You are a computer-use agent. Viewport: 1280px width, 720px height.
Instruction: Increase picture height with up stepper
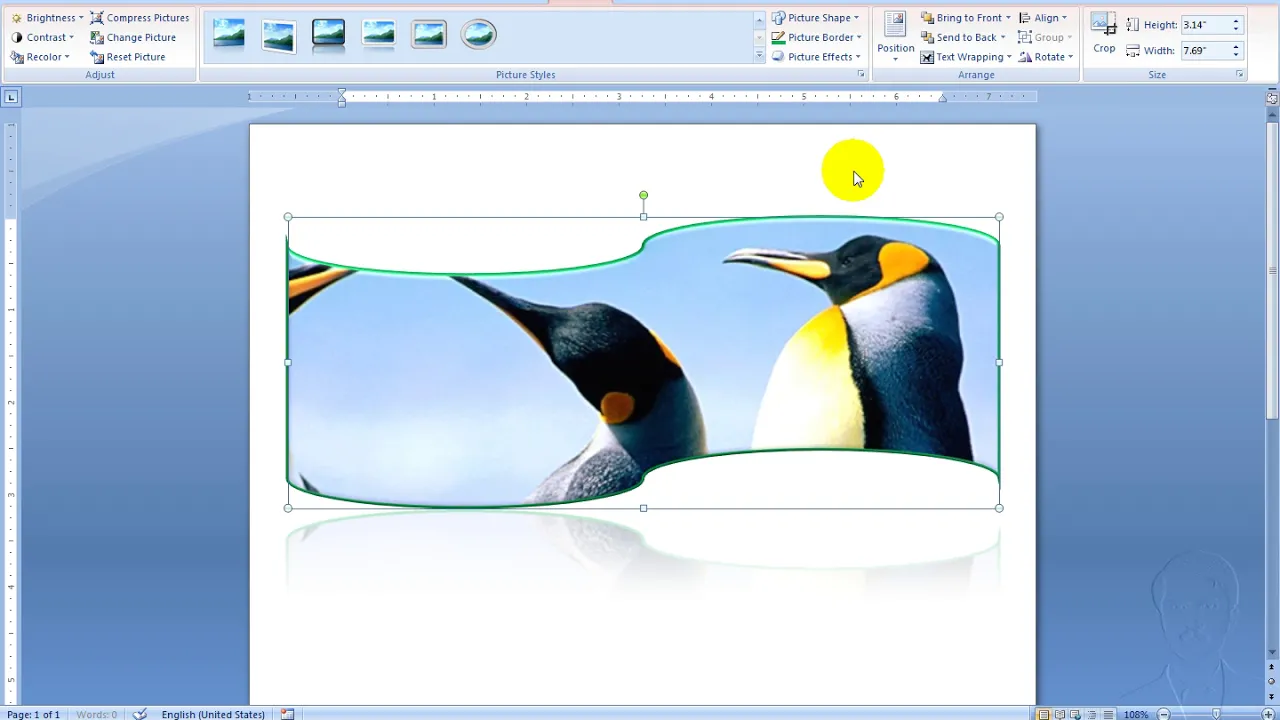[1236, 20]
